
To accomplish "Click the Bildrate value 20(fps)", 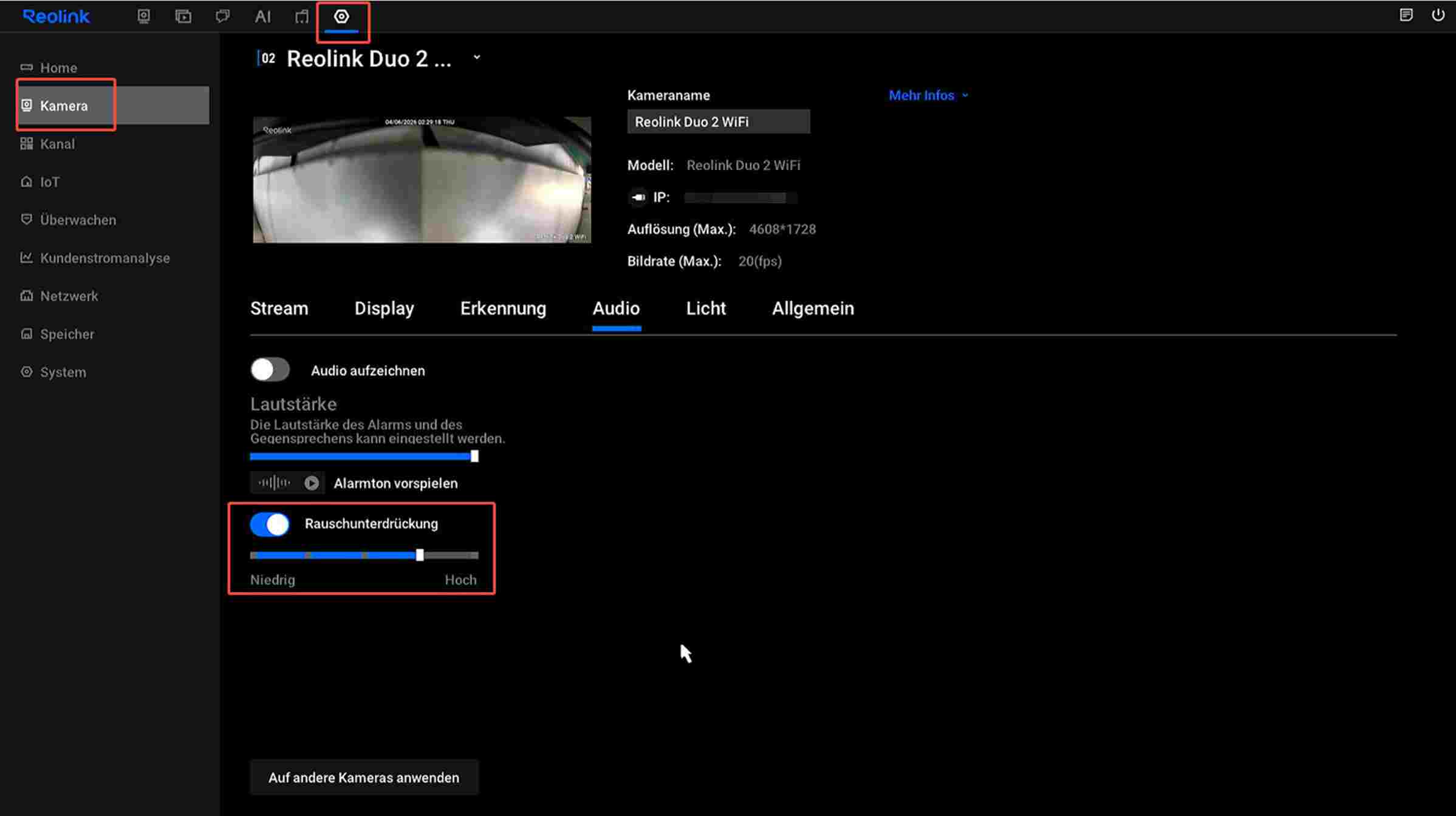I will (760, 261).
